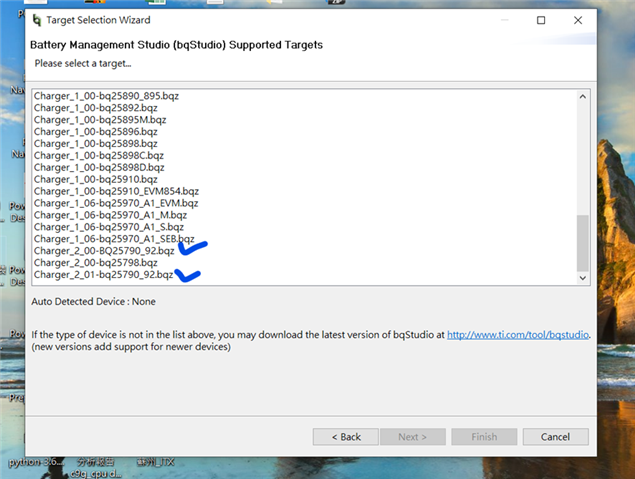Open the ti.com/tool/bqstudio download link
635x479 pixels.
[518, 335]
